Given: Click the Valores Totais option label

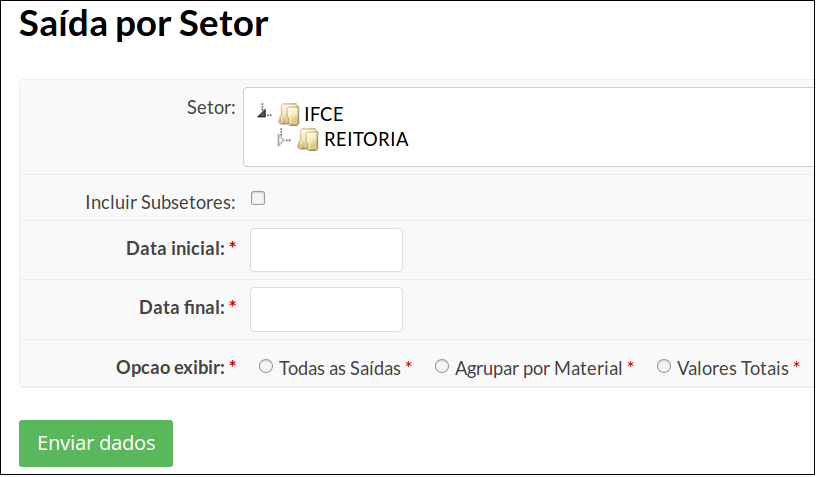Looking at the screenshot, I should (733, 368).
